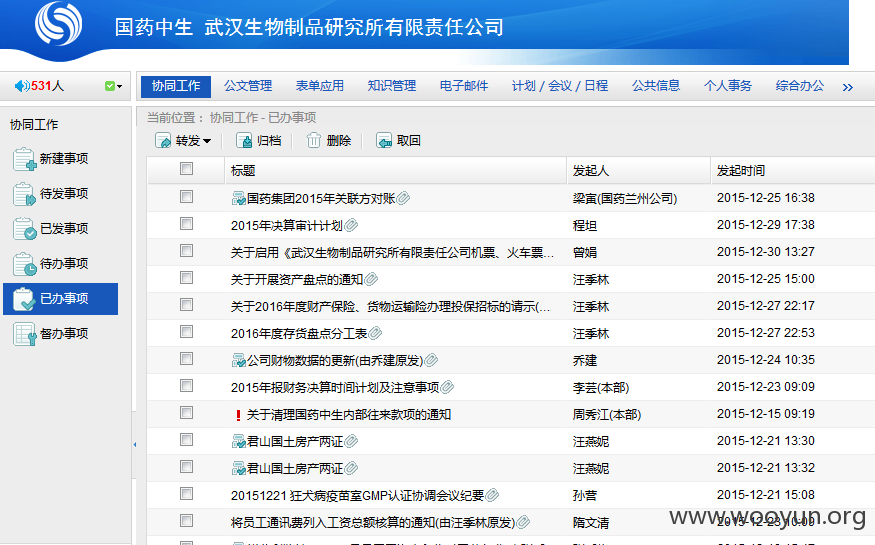Screen dimensions: 875x545
Task: Click attachment paperclip on 将员工通讯费列入工资总额
Action: [x=522, y=522]
